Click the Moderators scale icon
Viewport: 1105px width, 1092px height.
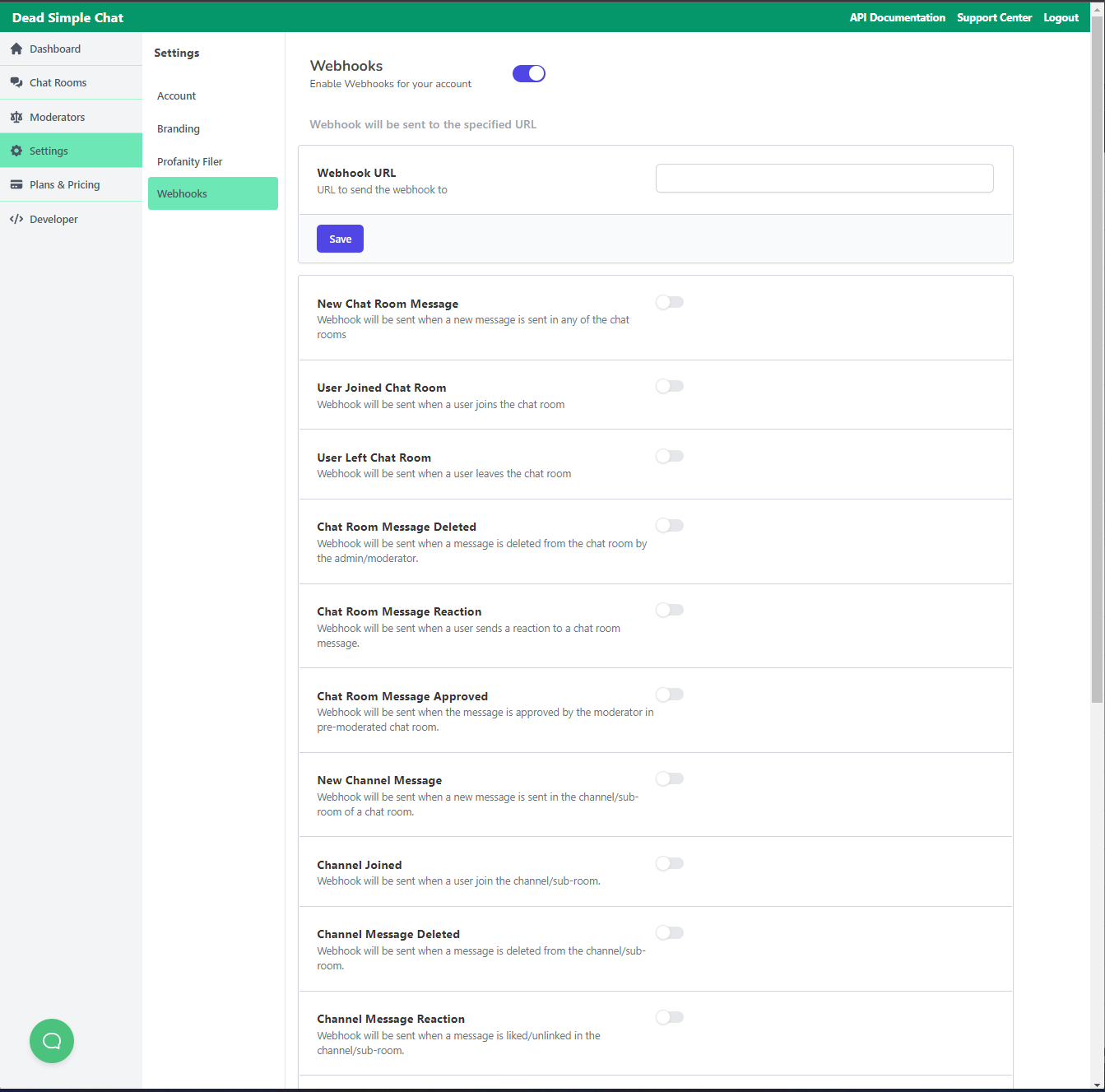pyautogui.click(x=16, y=117)
